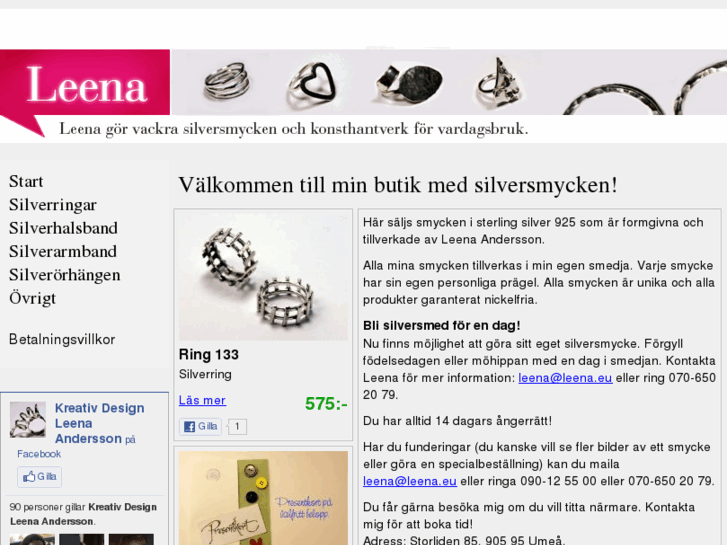The width and height of the screenshot is (727, 545).
Task: Open the Övrigt category
Action: (x=32, y=298)
